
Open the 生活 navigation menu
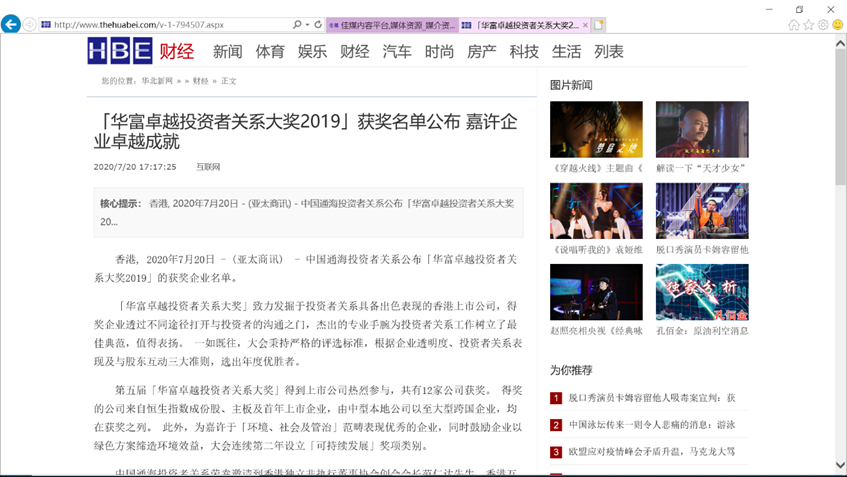click(x=566, y=52)
